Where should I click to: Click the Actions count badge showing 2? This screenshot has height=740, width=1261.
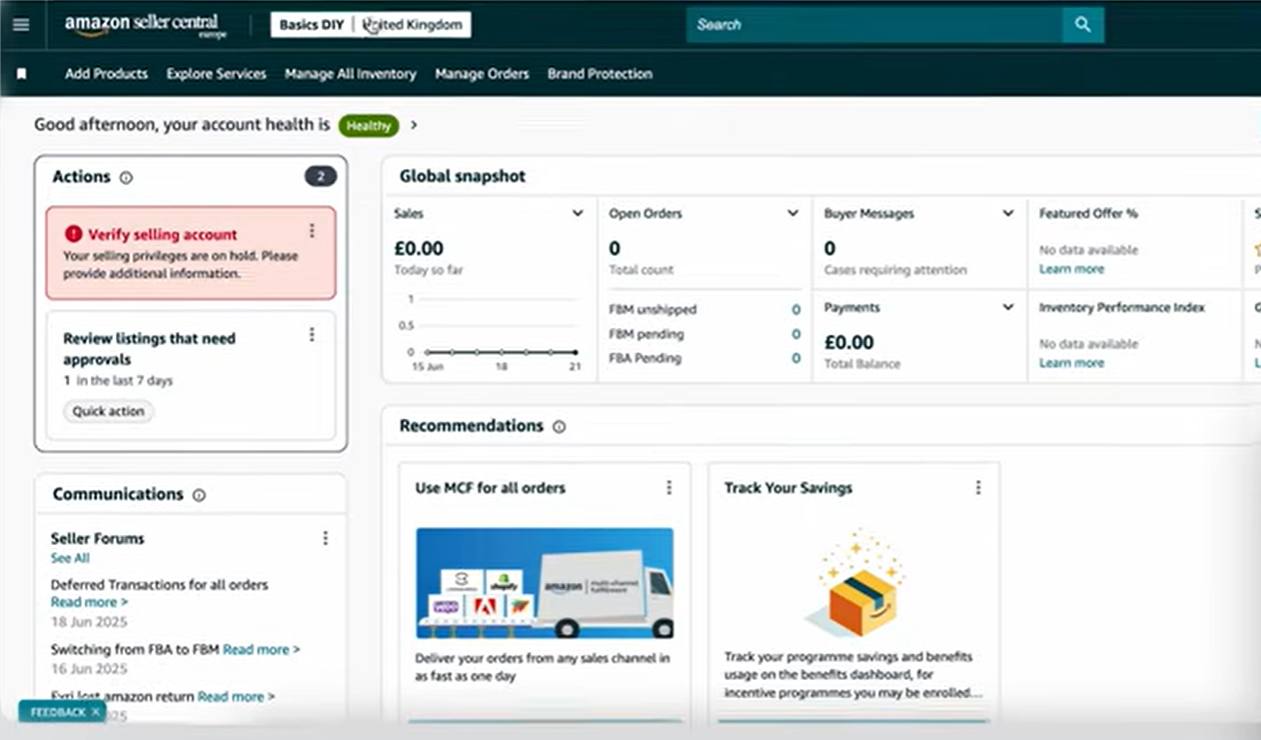coord(321,177)
